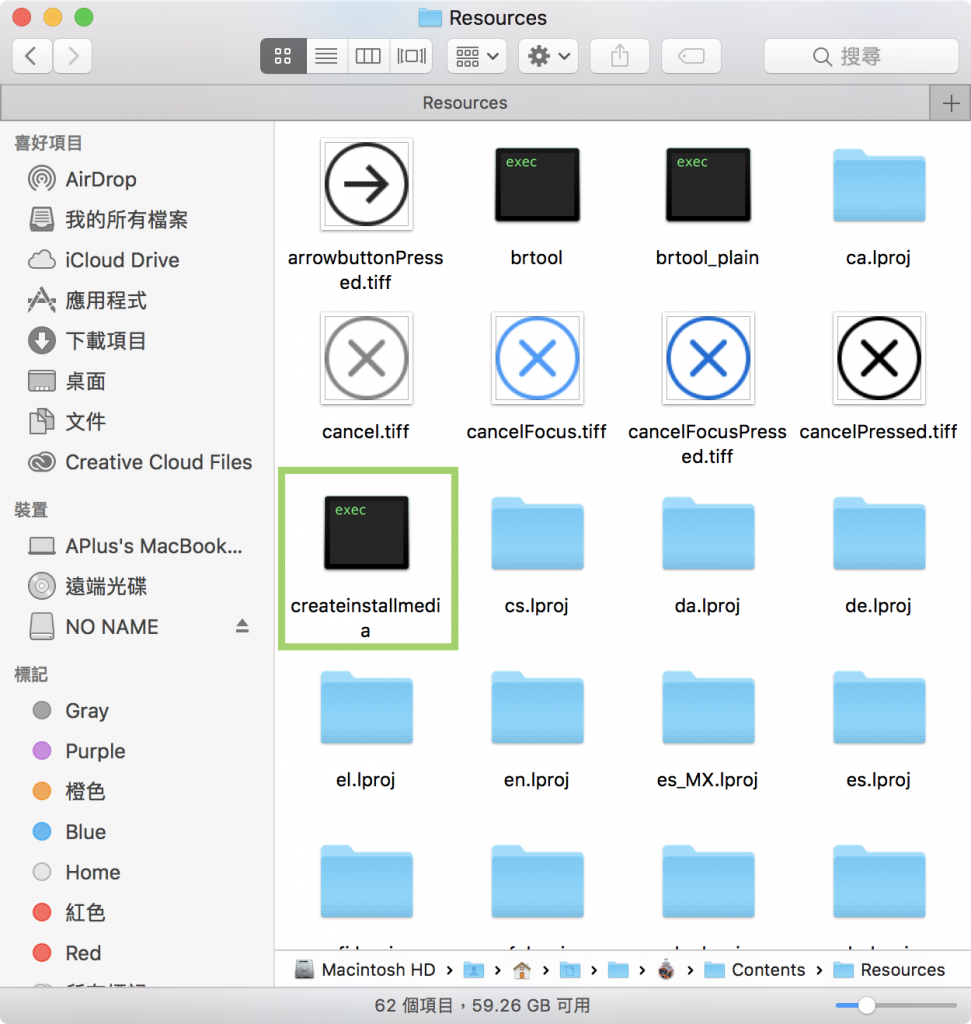Open the gear Action menu
The image size is (971, 1024).
pyautogui.click(x=549, y=56)
